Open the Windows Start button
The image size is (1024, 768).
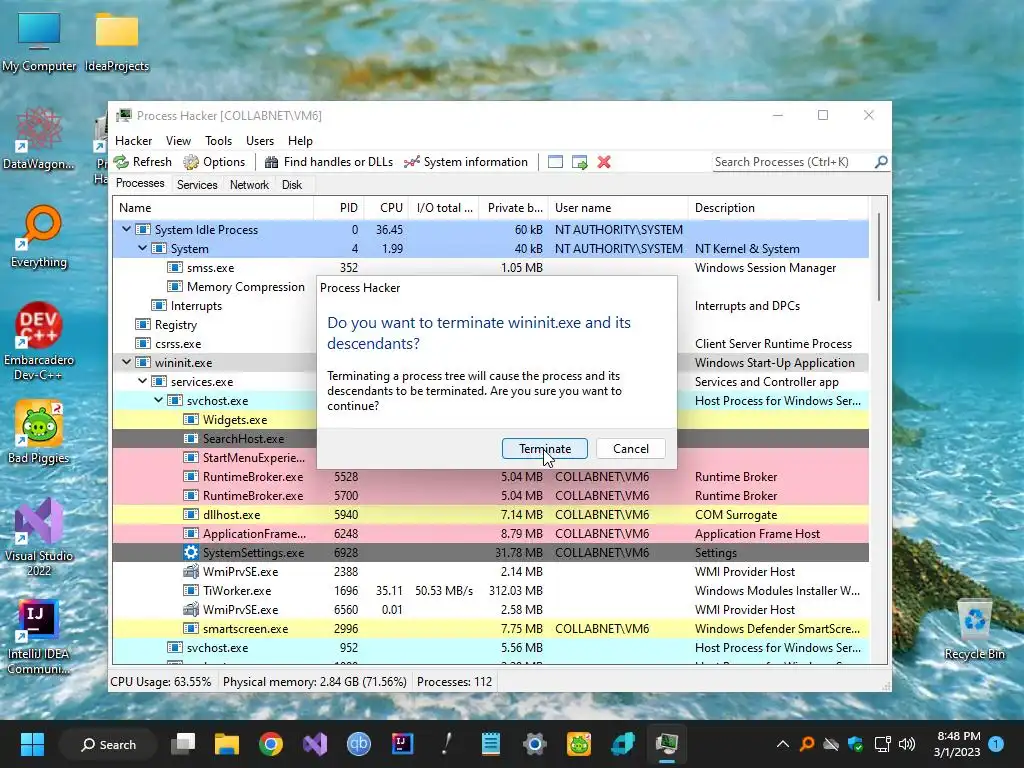(32, 744)
